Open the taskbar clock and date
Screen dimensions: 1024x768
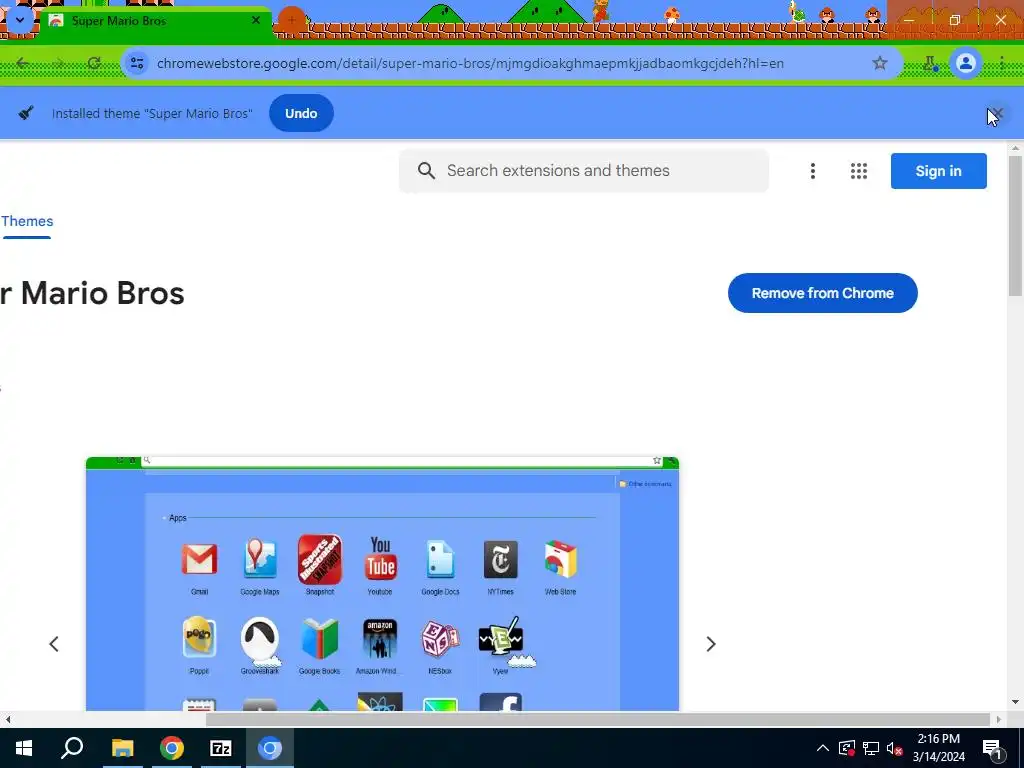click(938, 748)
